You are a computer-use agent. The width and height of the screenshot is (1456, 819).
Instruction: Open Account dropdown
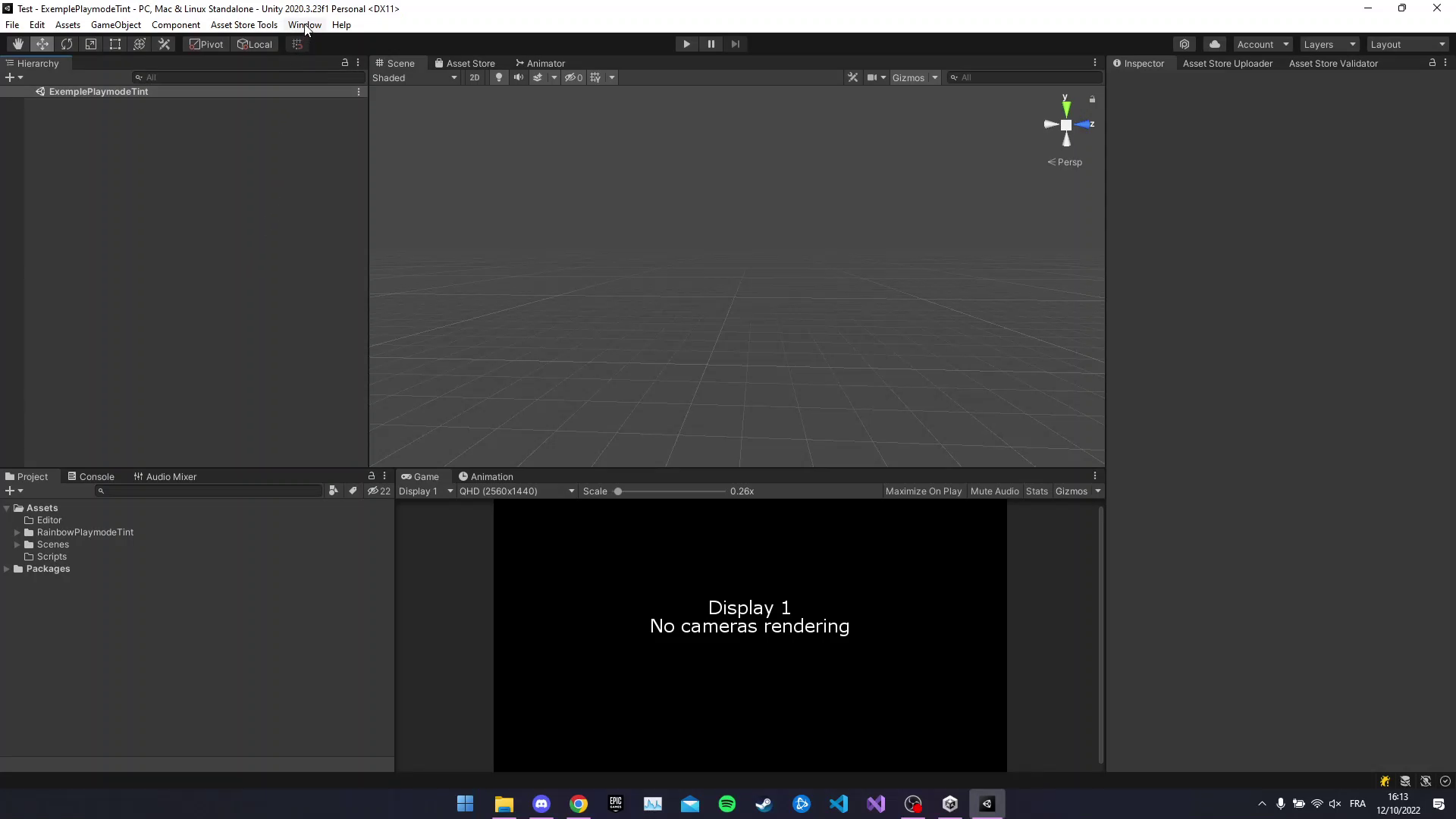pyautogui.click(x=1263, y=44)
